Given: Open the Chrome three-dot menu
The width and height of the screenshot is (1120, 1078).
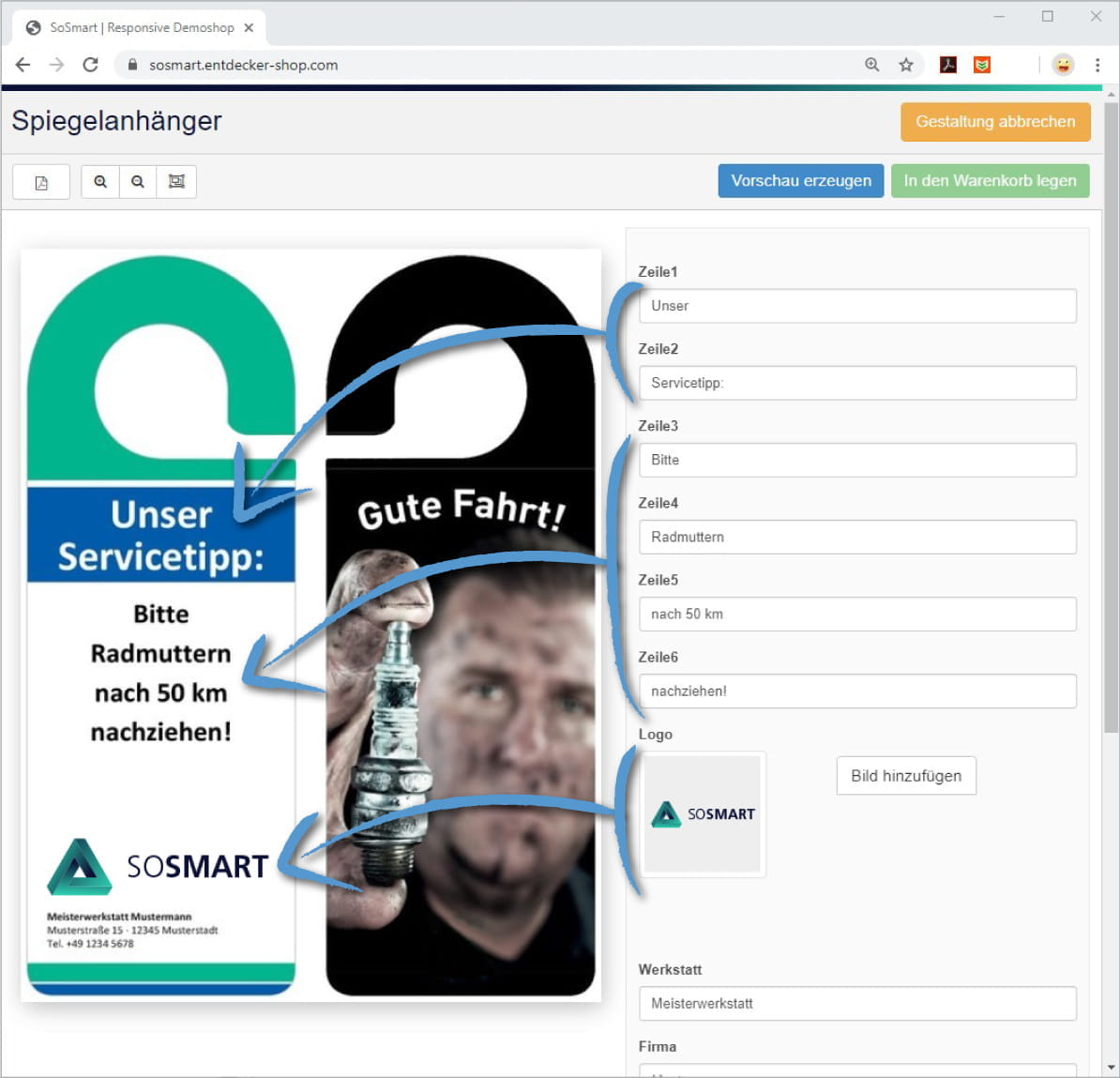Looking at the screenshot, I should 1097,65.
